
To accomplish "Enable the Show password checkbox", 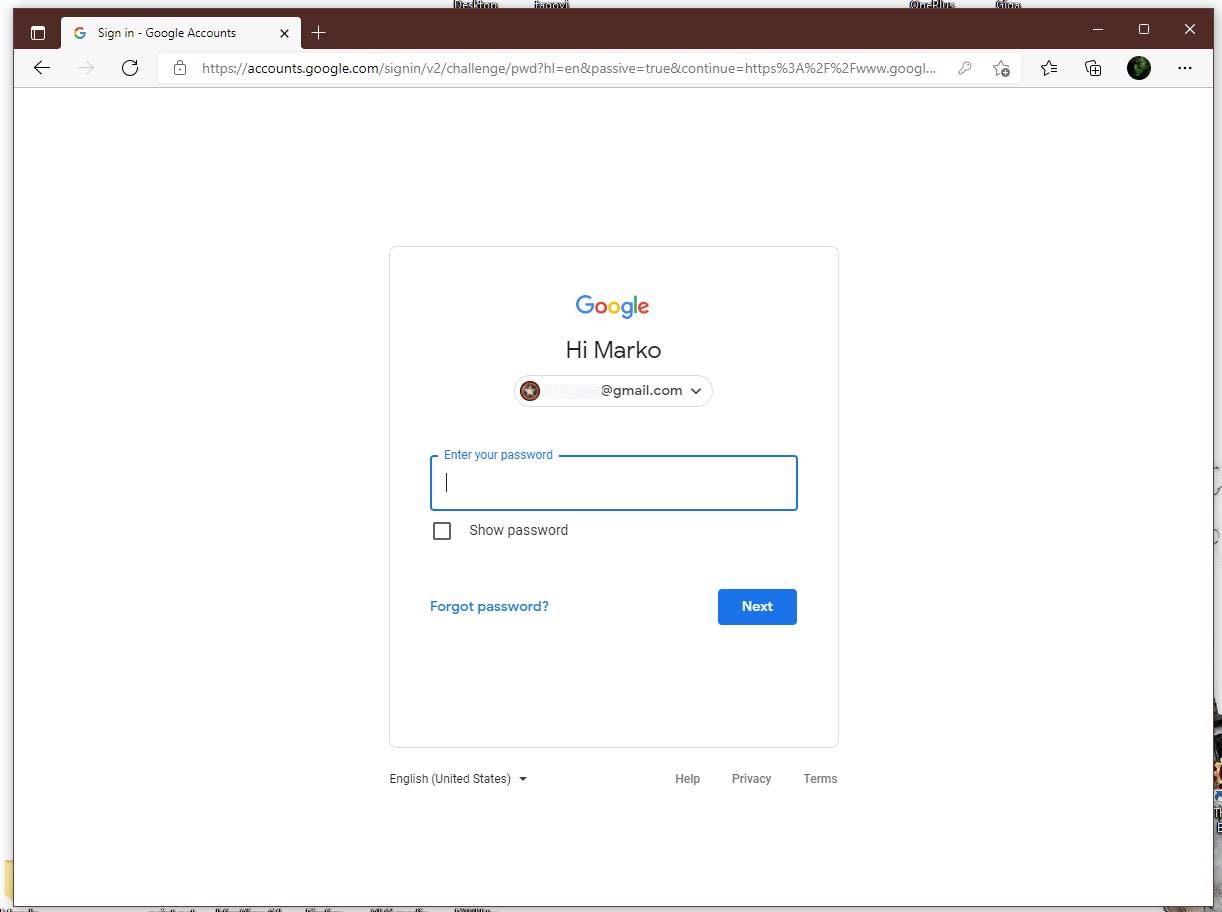I will 442,530.
